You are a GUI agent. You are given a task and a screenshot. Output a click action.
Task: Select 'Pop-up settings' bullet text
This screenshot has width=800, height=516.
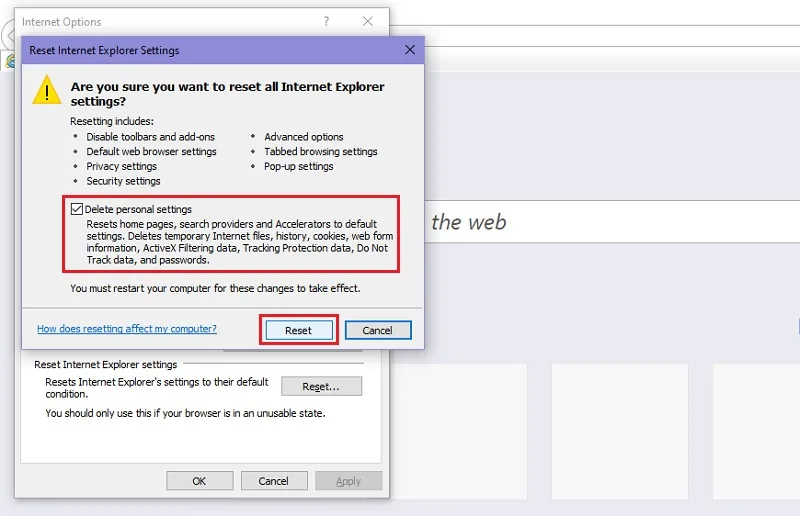[x=298, y=166]
